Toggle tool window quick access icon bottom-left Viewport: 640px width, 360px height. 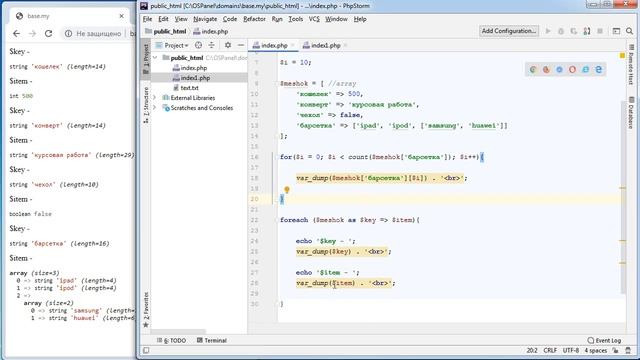click(146, 350)
